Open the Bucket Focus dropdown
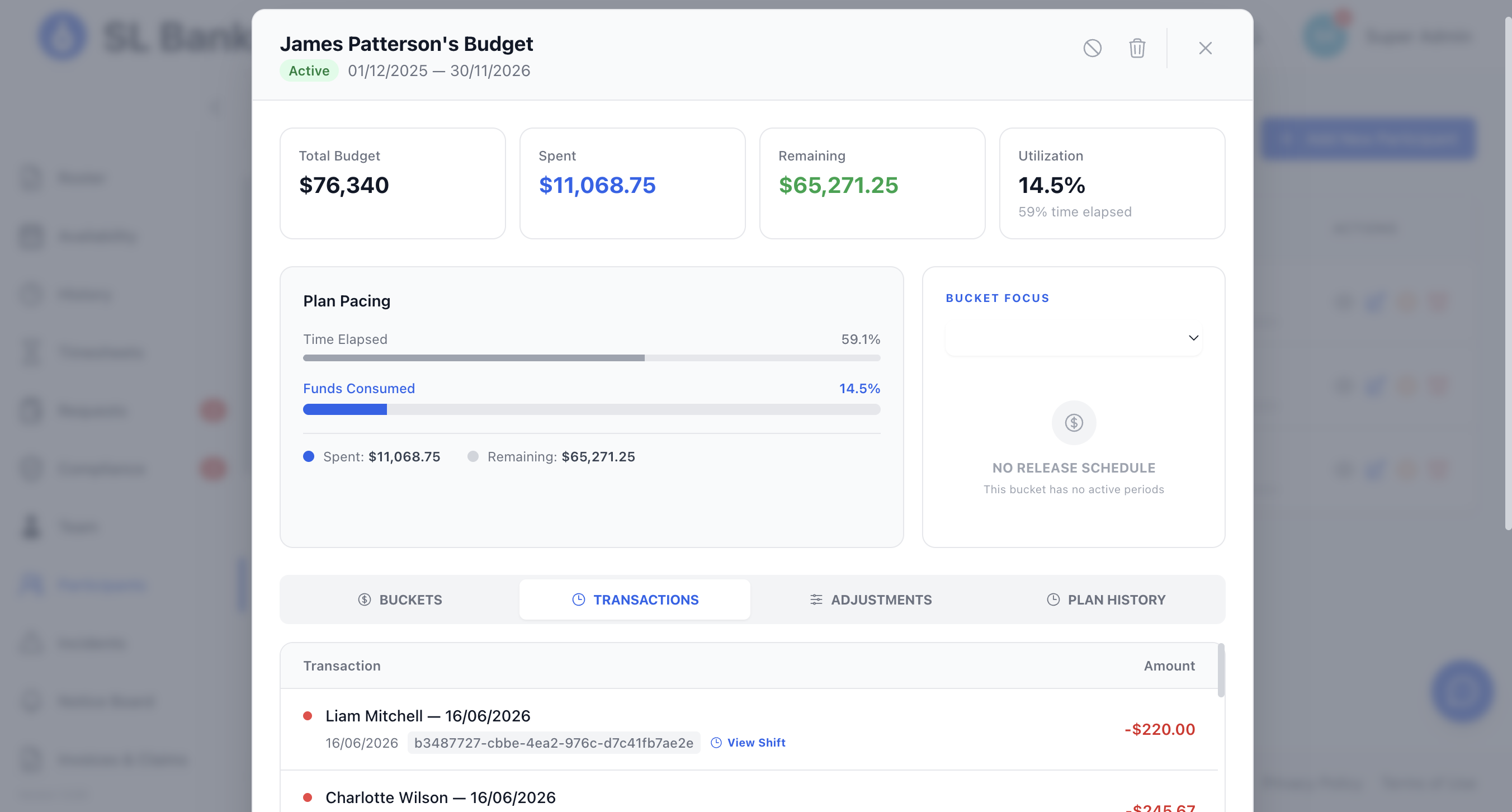 (x=1073, y=338)
